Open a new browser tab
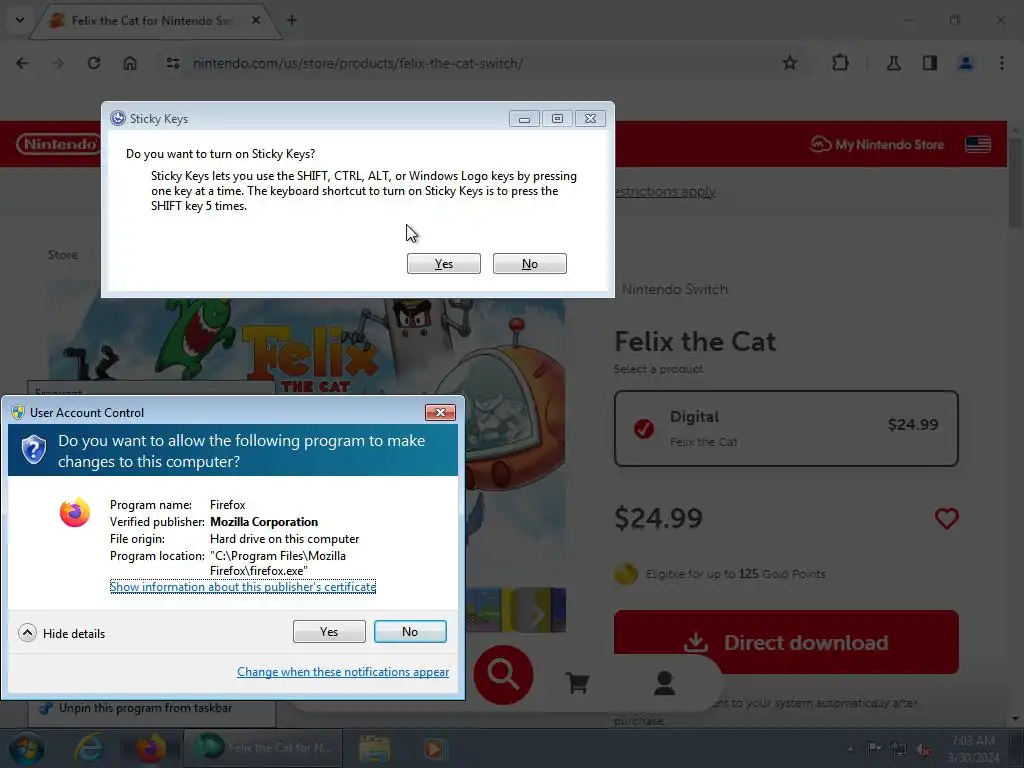Viewport: 1024px width, 768px height. coord(292,20)
